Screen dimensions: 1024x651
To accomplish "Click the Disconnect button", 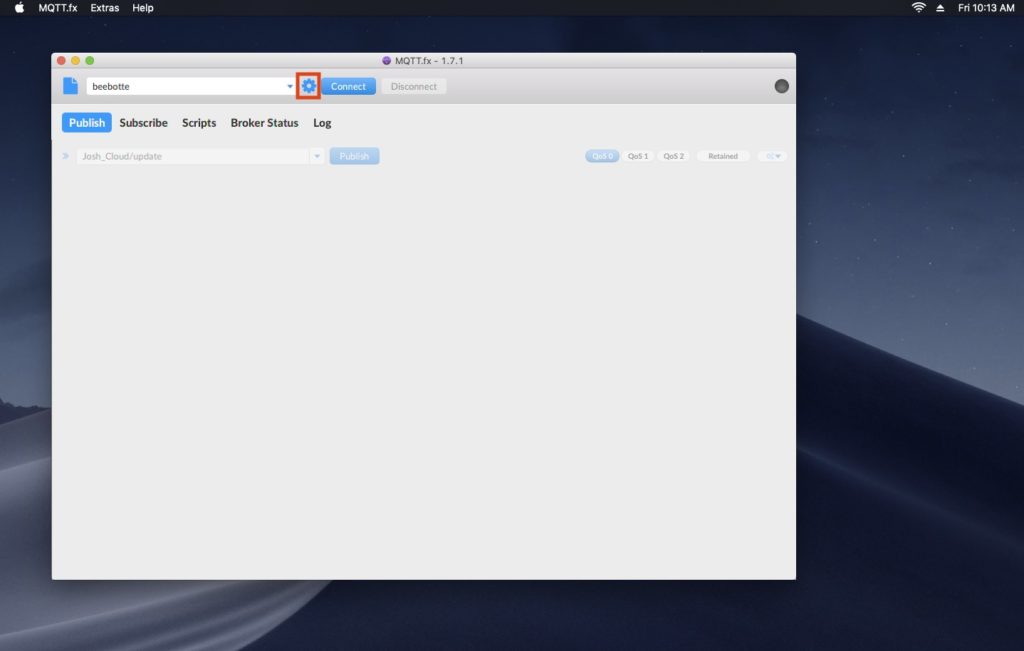I will tap(413, 86).
